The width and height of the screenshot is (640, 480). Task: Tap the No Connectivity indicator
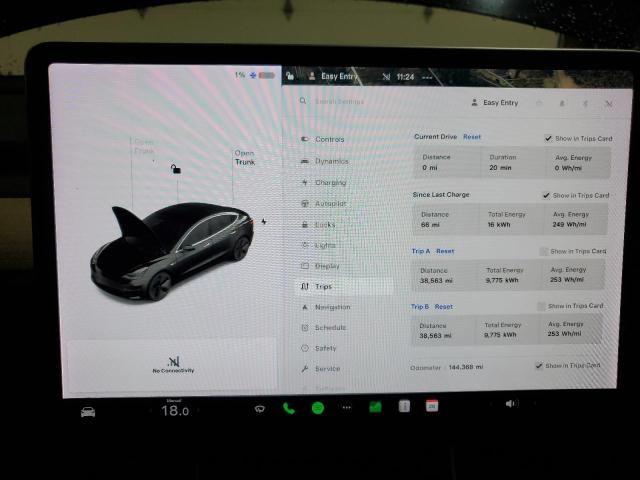click(x=173, y=364)
